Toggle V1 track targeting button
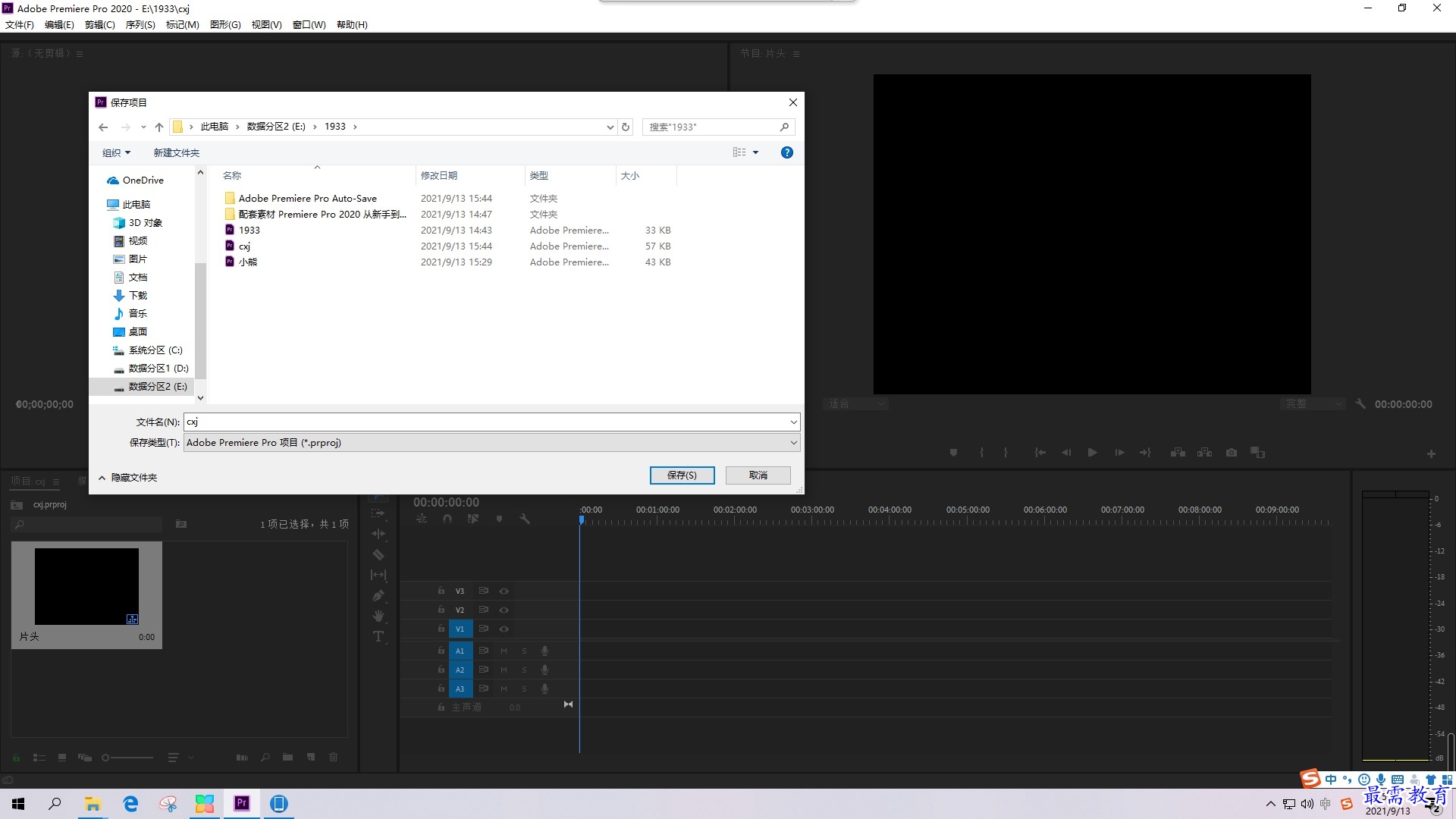Image resolution: width=1456 pixels, height=819 pixels. [x=460, y=629]
